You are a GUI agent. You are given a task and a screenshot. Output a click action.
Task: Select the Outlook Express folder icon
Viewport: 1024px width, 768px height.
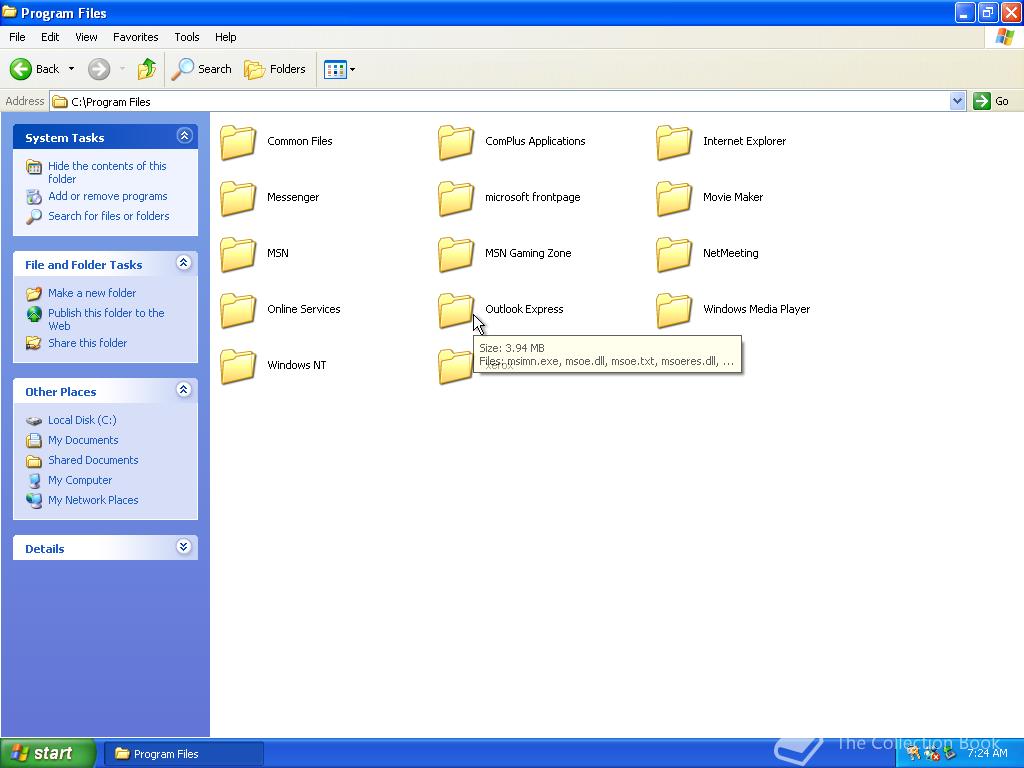pyautogui.click(x=456, y=311)
